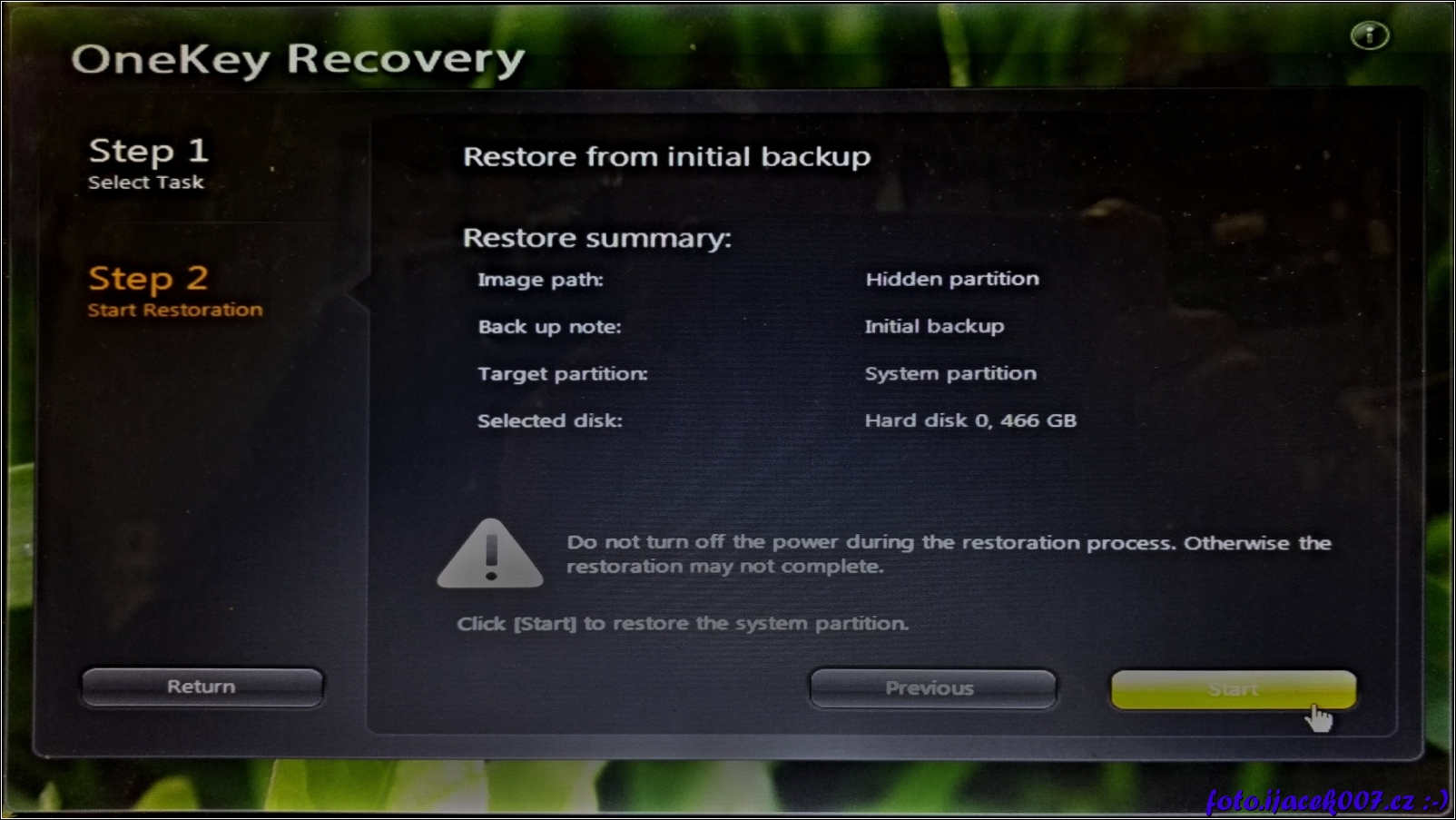Screen dimensions: 1456x820
Task: Select the Back up note label
Action: tap(549, 327)
